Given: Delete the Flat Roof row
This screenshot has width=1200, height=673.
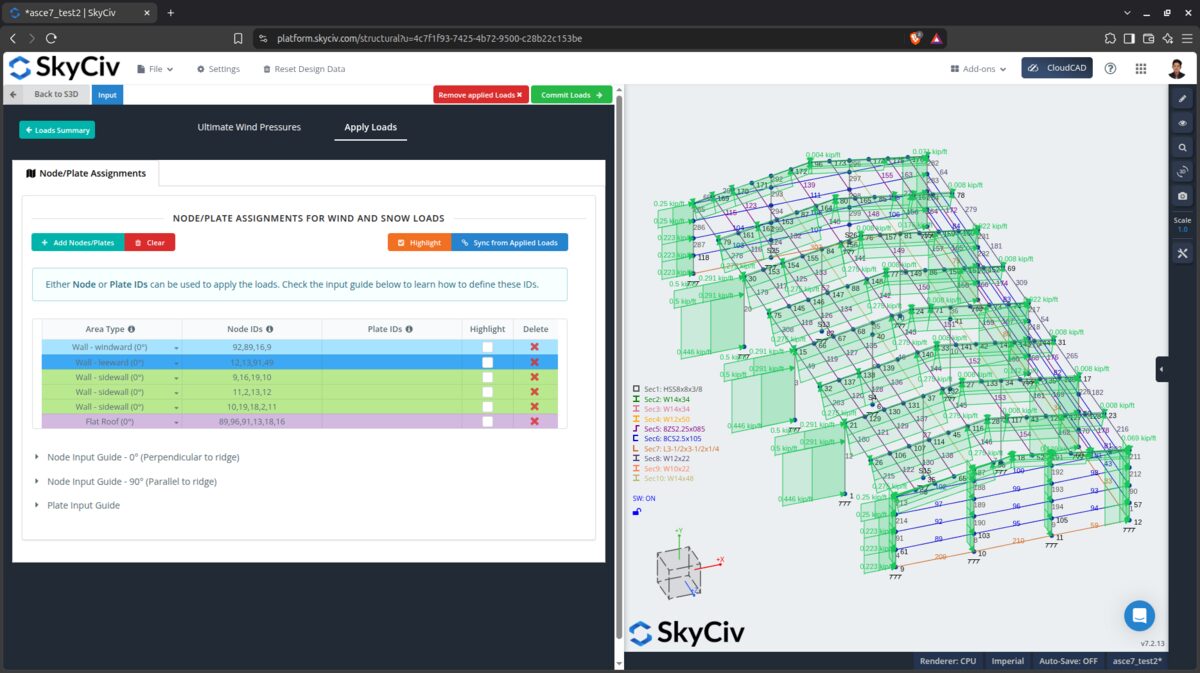Looking at the screenshot, I should (535, 422).
